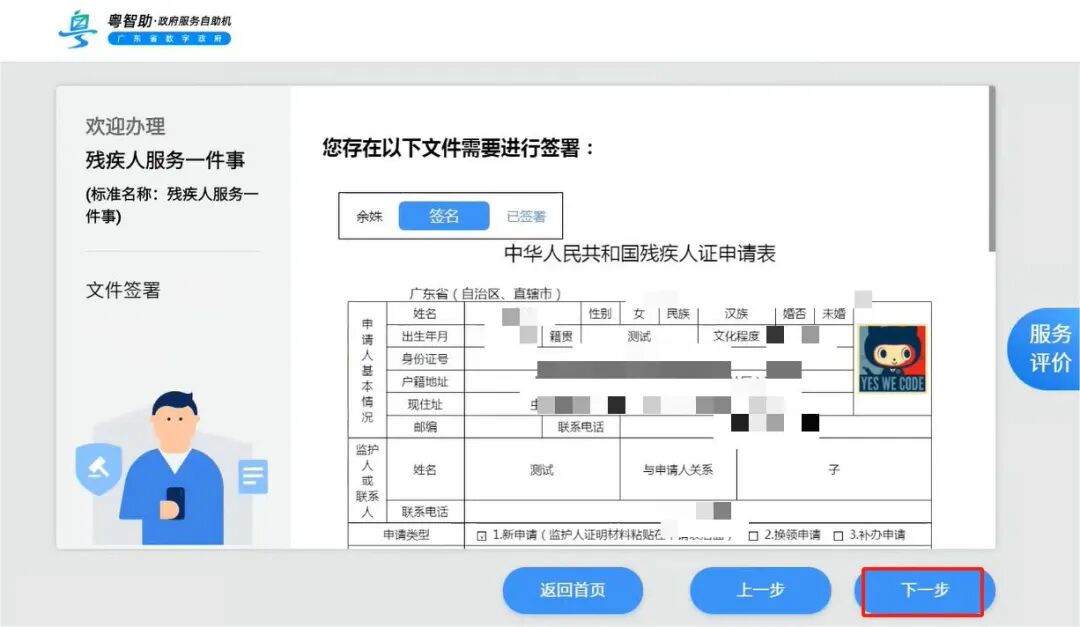The height and width of the screenshot is (627, 1080).
Task: Click the blue document icon
Action: [253, 476]
